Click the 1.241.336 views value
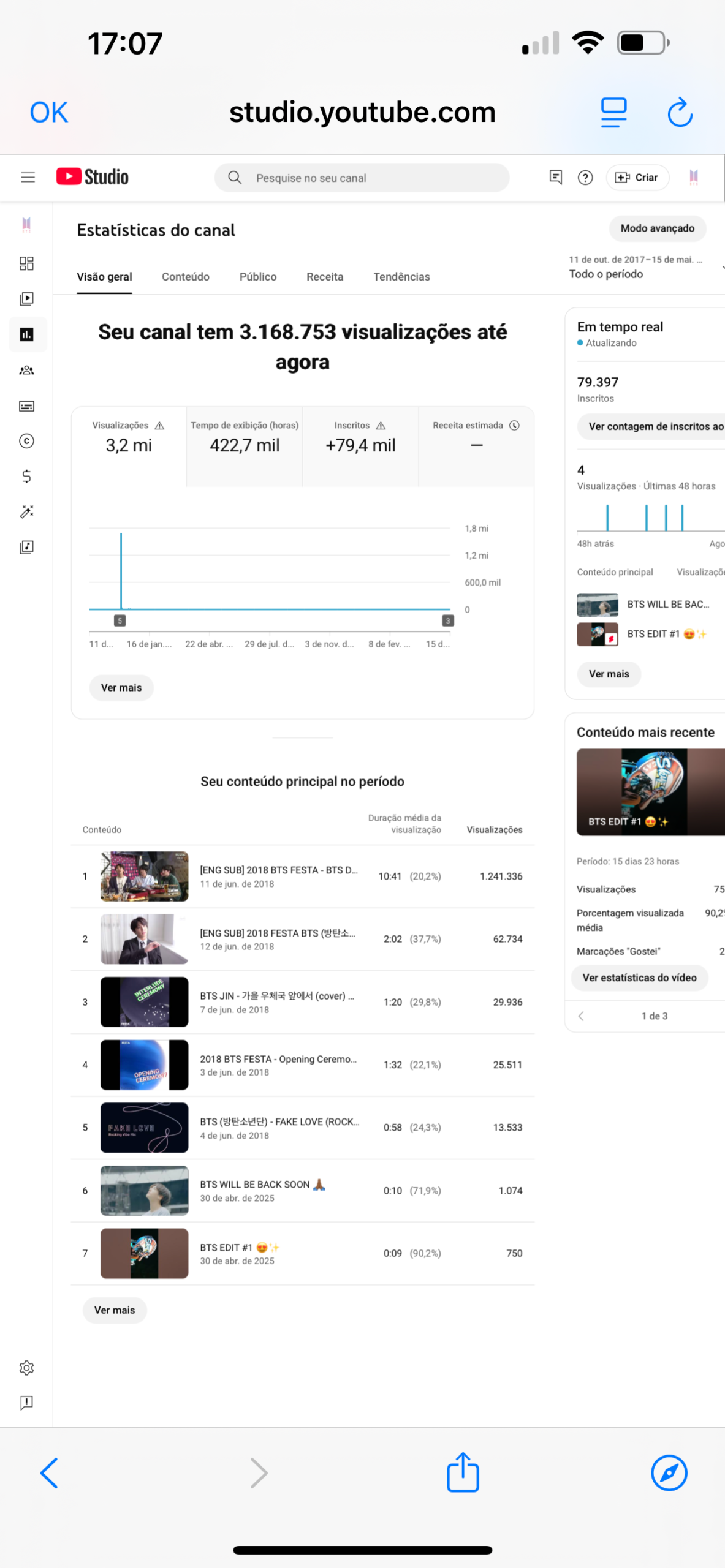 pos(501,876)
